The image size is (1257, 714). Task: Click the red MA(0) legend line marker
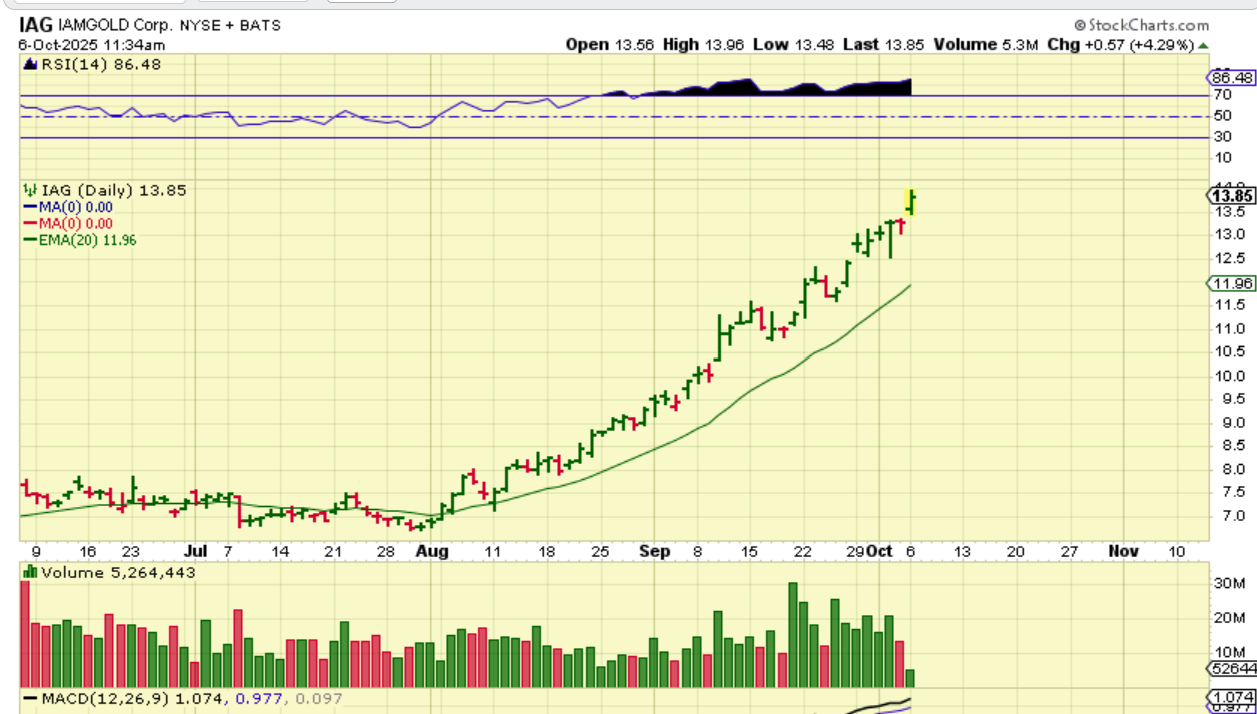click(x=30, y=224)
